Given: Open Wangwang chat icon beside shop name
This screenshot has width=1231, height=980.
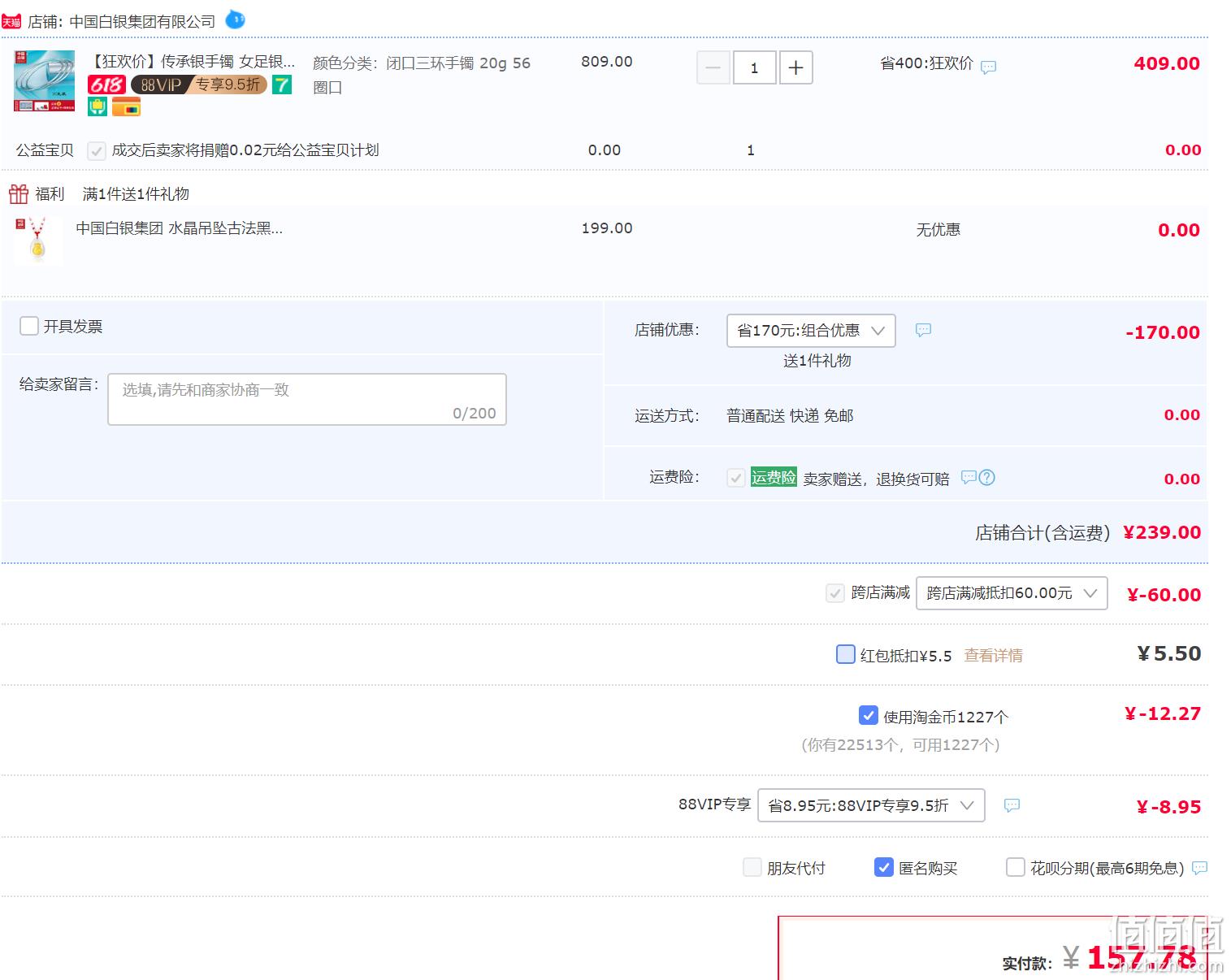Looking at the screenshot, I should point(235,20).
